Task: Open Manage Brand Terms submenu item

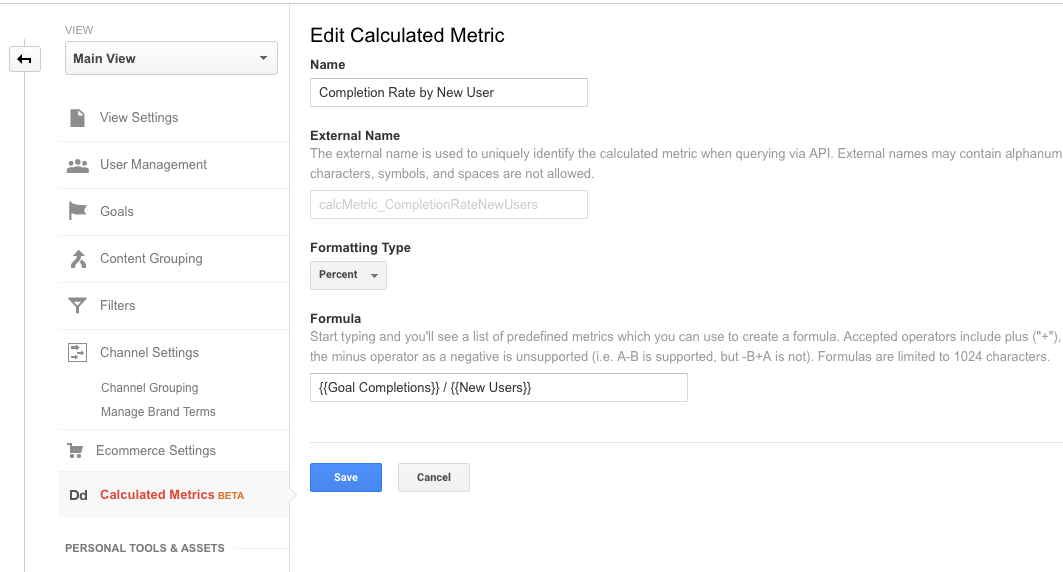Action: (x=158, y=412)
